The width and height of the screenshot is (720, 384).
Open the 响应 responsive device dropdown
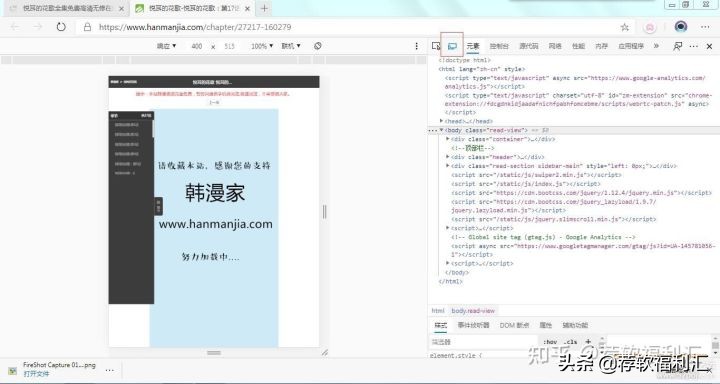click(x=167, y=46)
